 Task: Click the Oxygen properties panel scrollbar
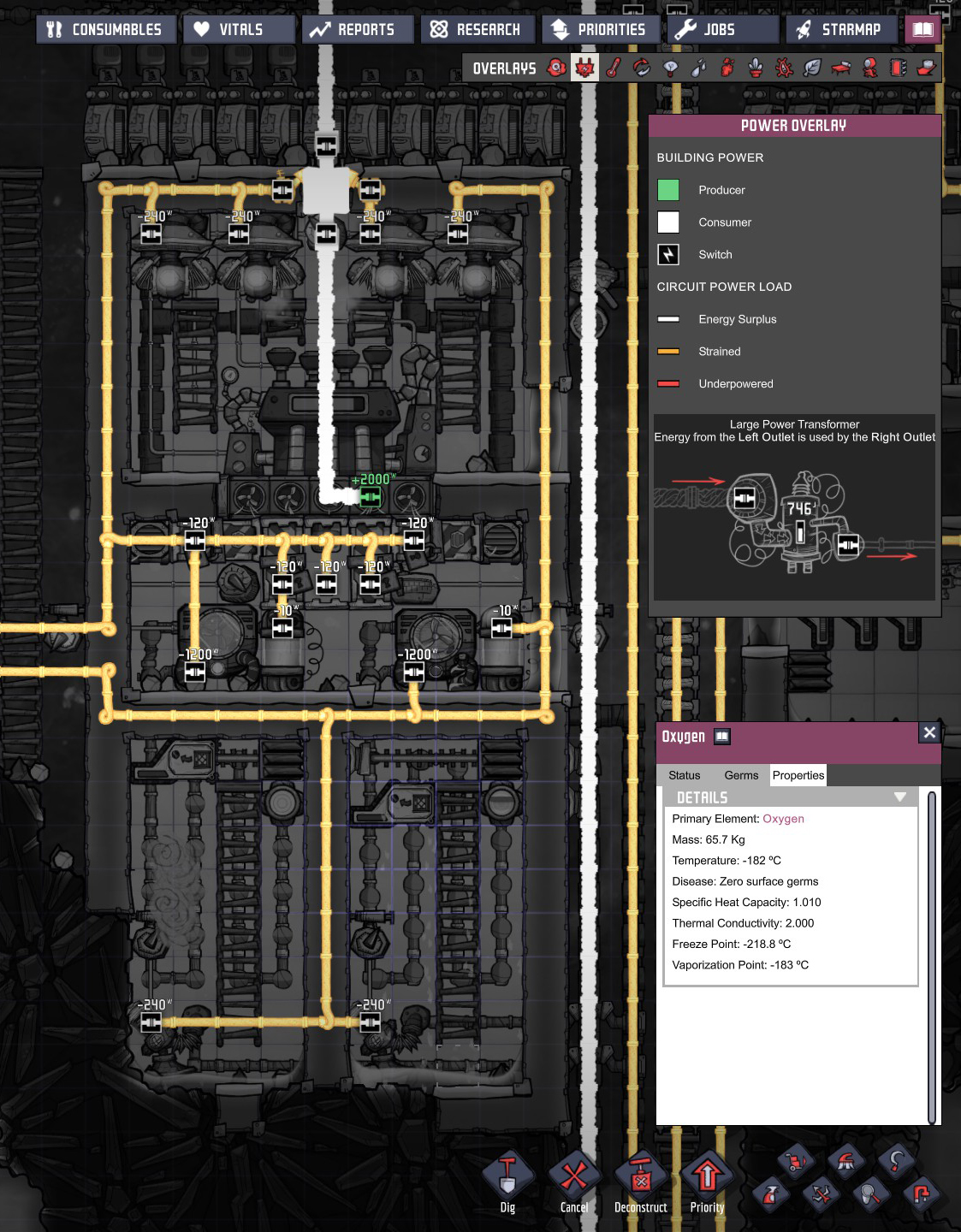(x=931, y=957)
